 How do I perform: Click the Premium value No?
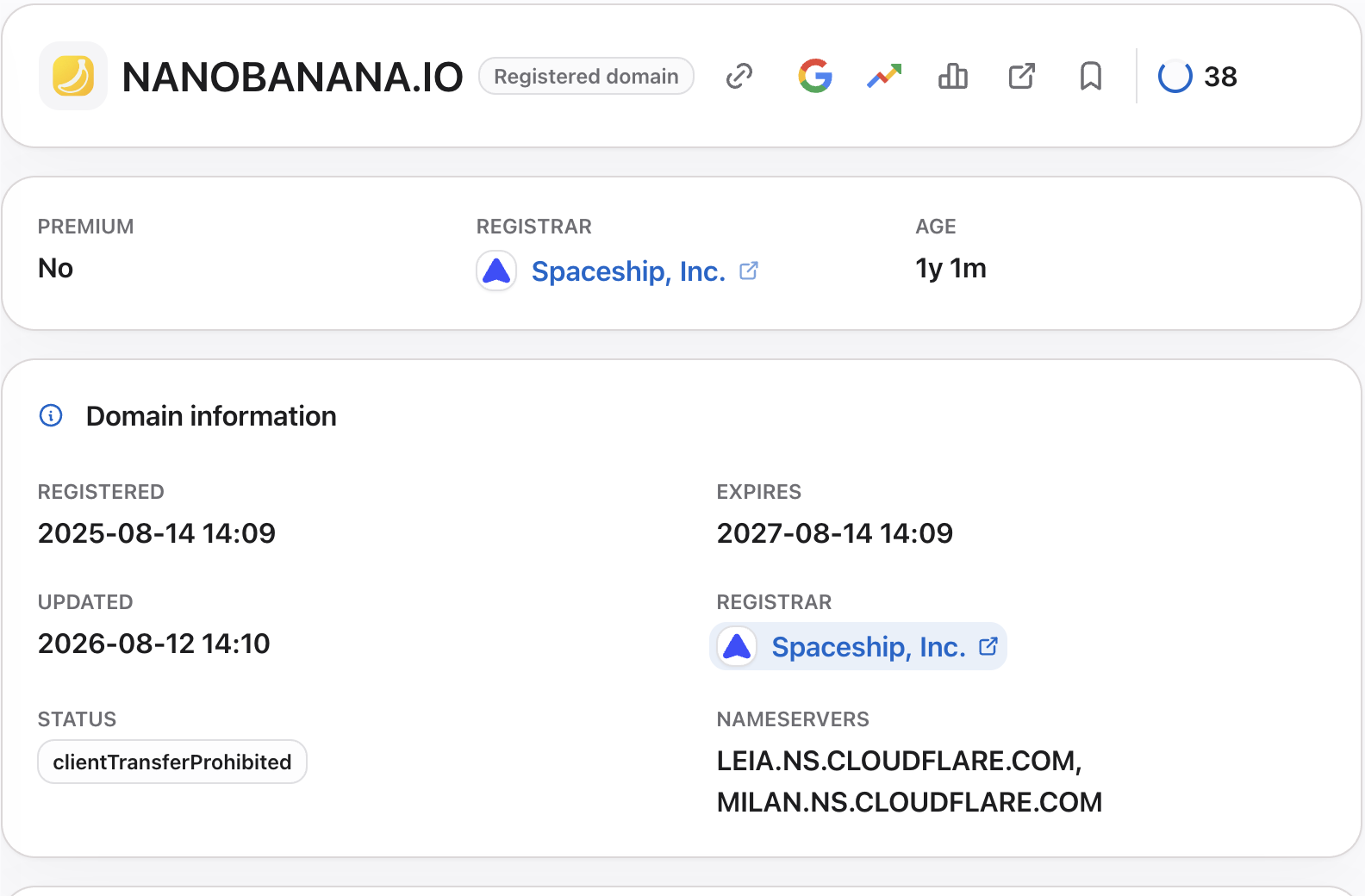tap(55, 268)
